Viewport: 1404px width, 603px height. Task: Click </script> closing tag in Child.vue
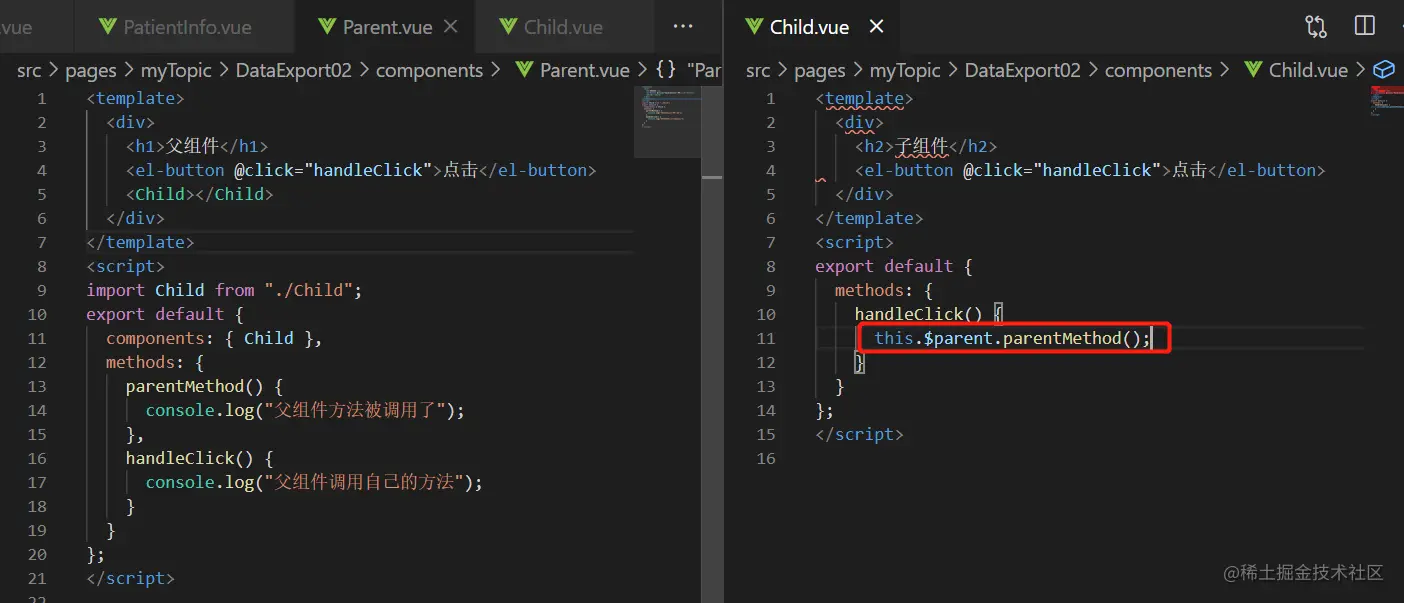coord(859,434)
